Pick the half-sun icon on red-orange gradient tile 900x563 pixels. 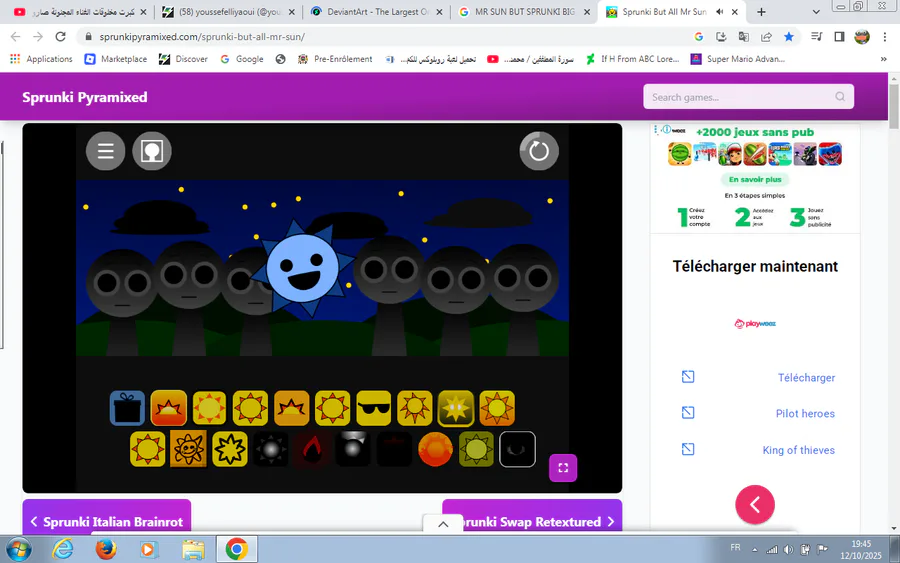click(168, 408)
